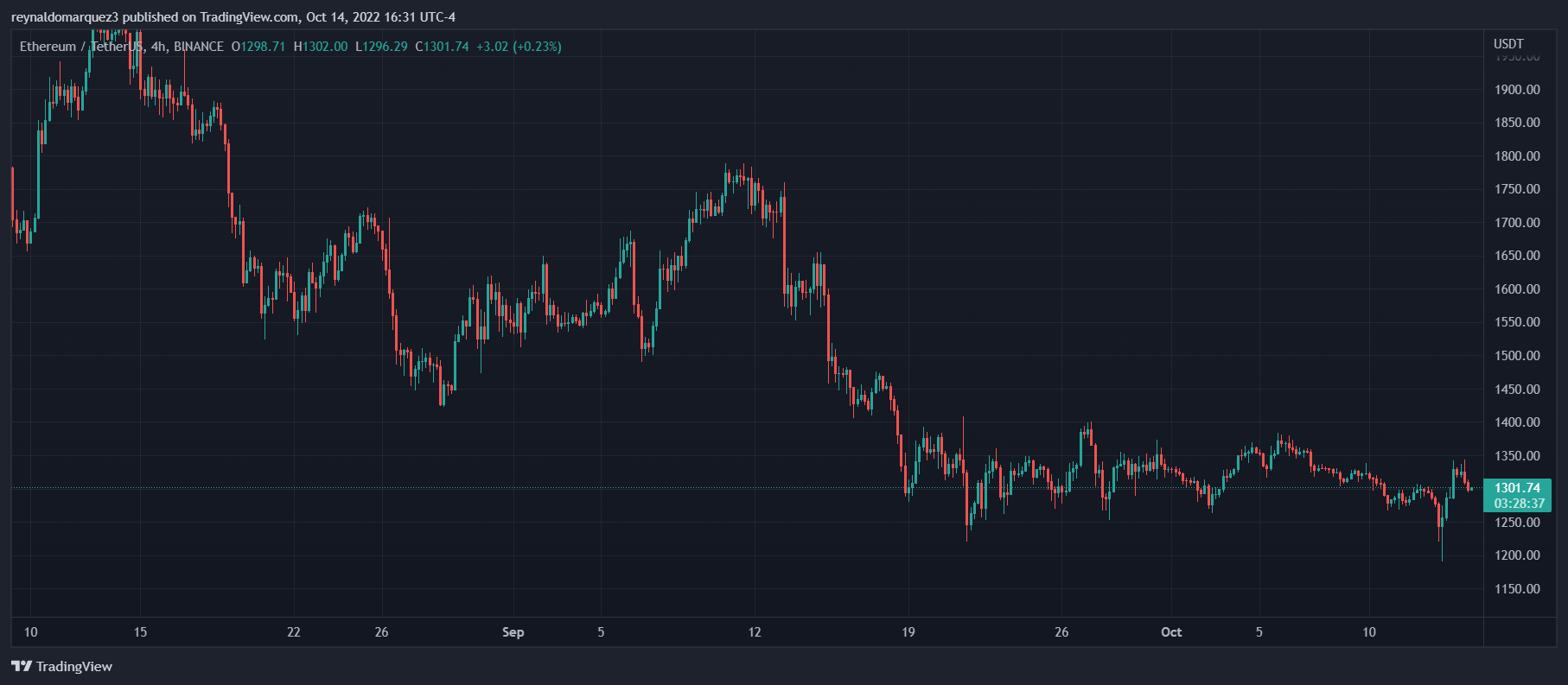
Task: Click the Oct label on the time axis
Action: click(x=1171, y=632)
